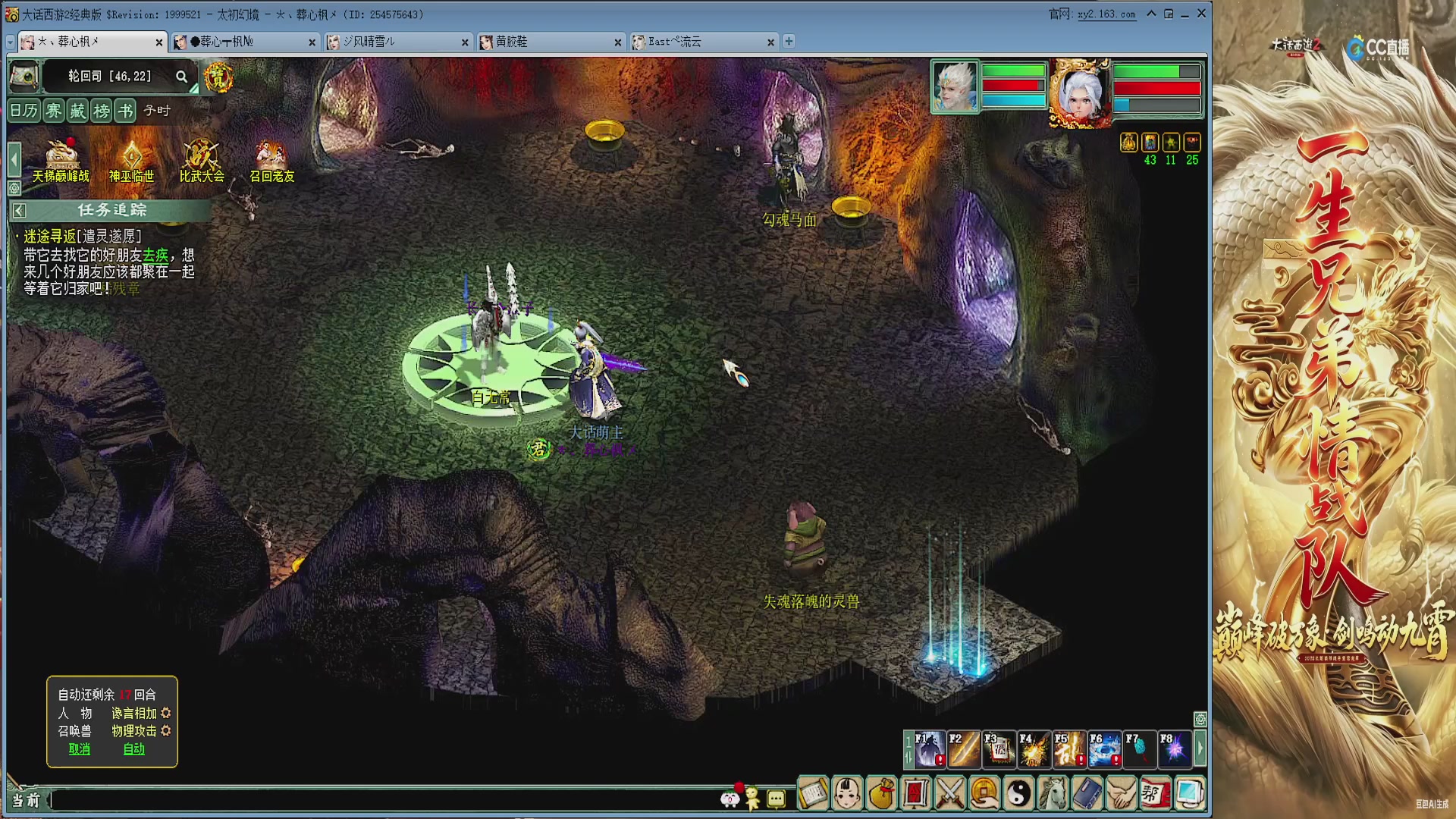Screen dimensions: 1456x819
Task: Open the character face icon
Action: click(847, 794)
